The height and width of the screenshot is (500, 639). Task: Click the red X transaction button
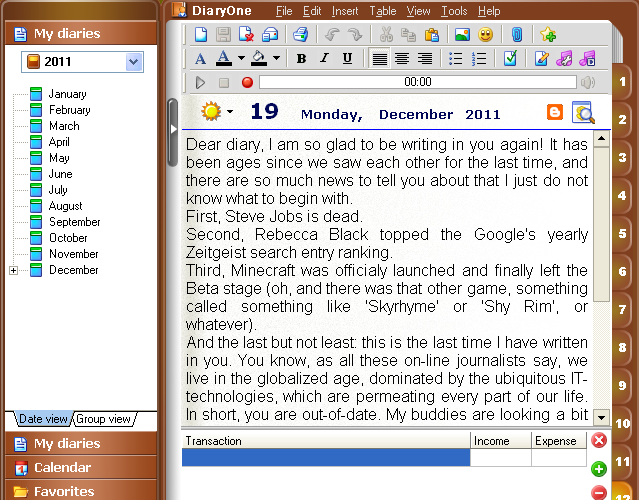click(599, 440)
